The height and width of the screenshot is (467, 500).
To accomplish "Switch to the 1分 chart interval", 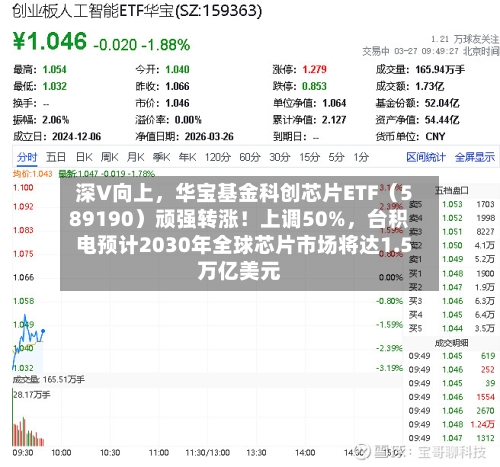I will (x=361, y=157).
